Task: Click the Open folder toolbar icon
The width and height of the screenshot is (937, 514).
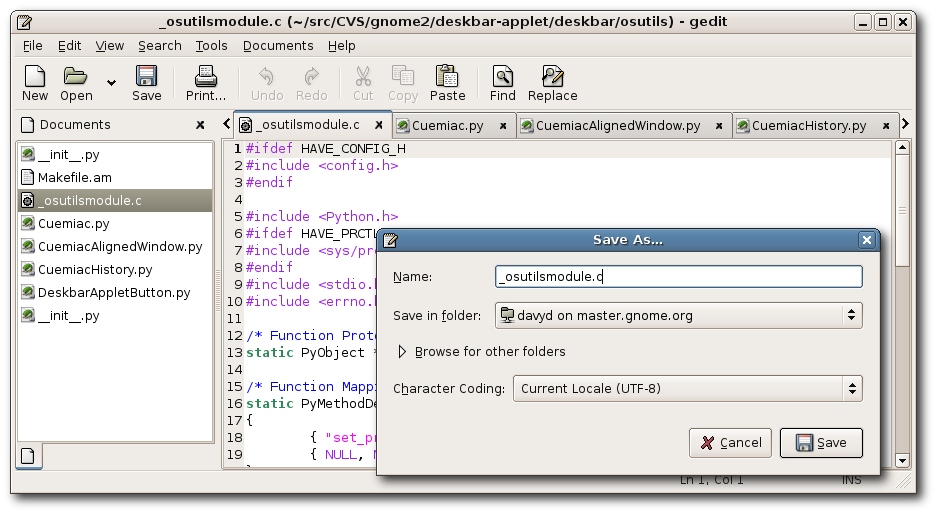Action: 76,77
